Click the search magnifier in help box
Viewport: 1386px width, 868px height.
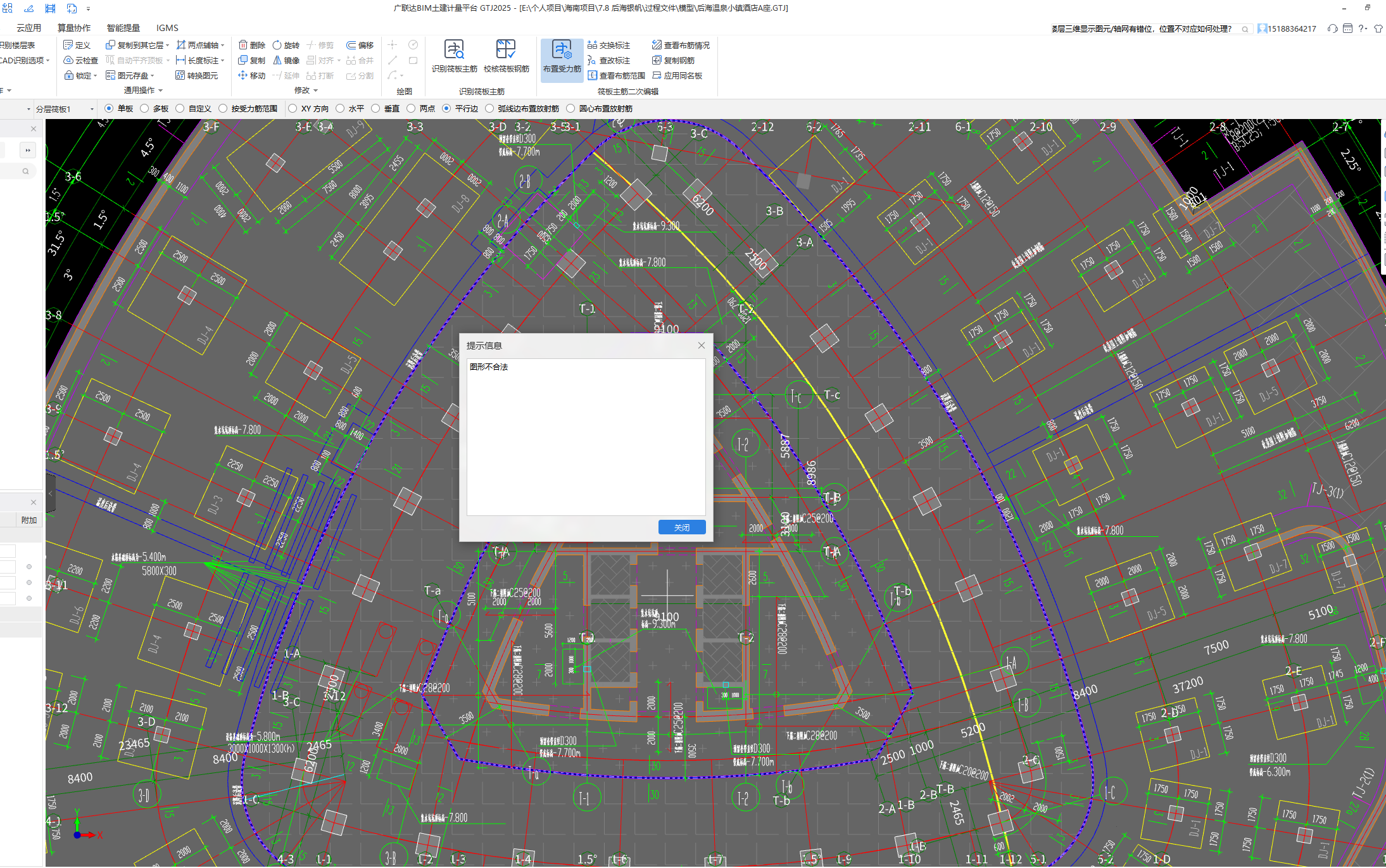click(1245, 29)
